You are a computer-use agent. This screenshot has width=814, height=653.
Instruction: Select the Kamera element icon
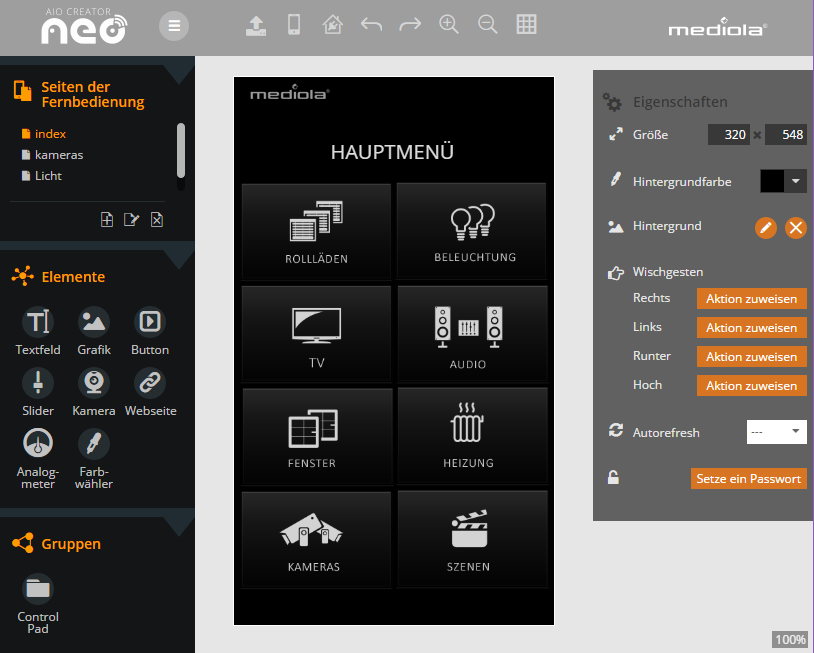click(x=94, y=382)
